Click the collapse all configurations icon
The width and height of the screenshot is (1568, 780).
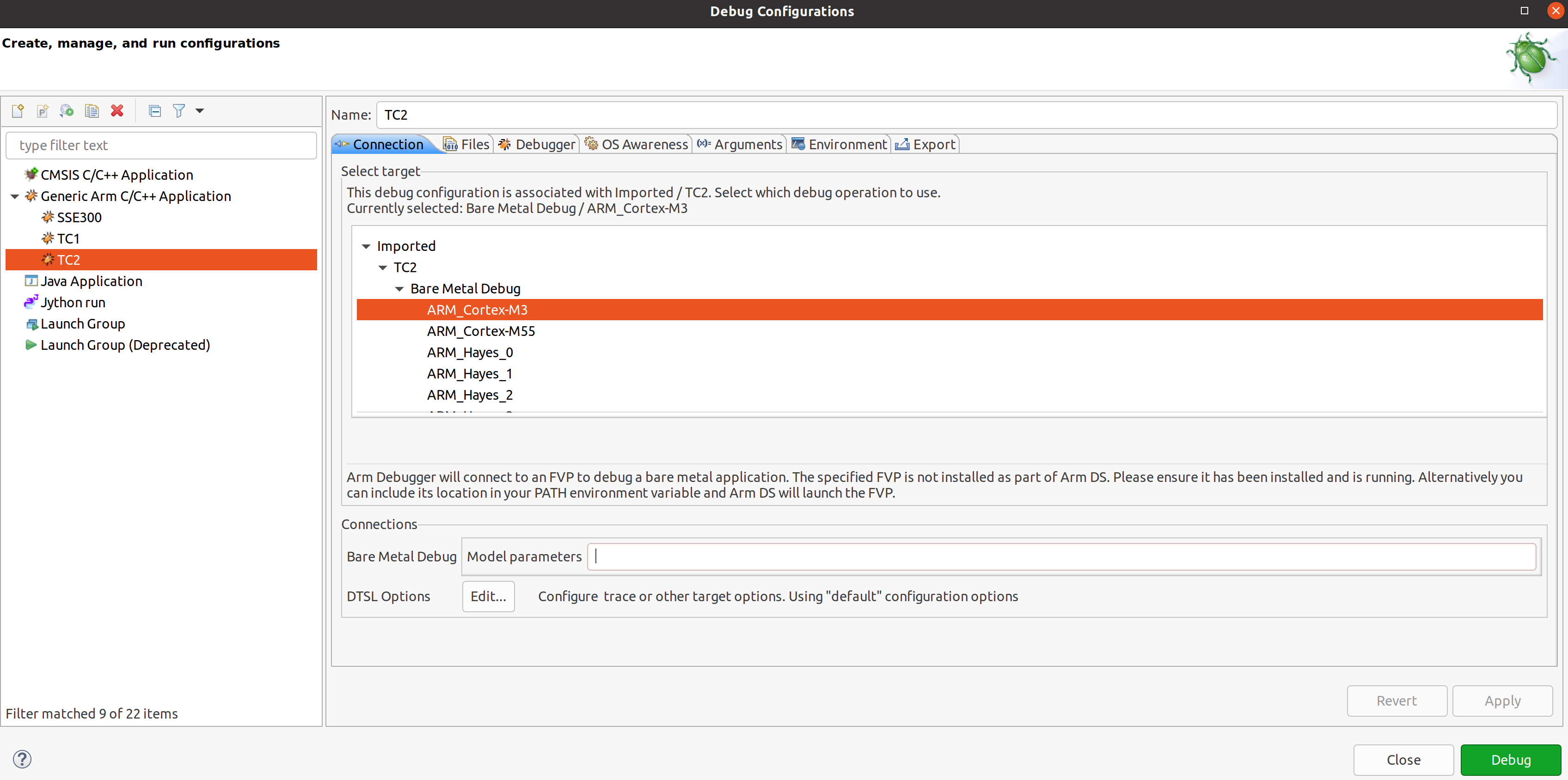[155, 110]
